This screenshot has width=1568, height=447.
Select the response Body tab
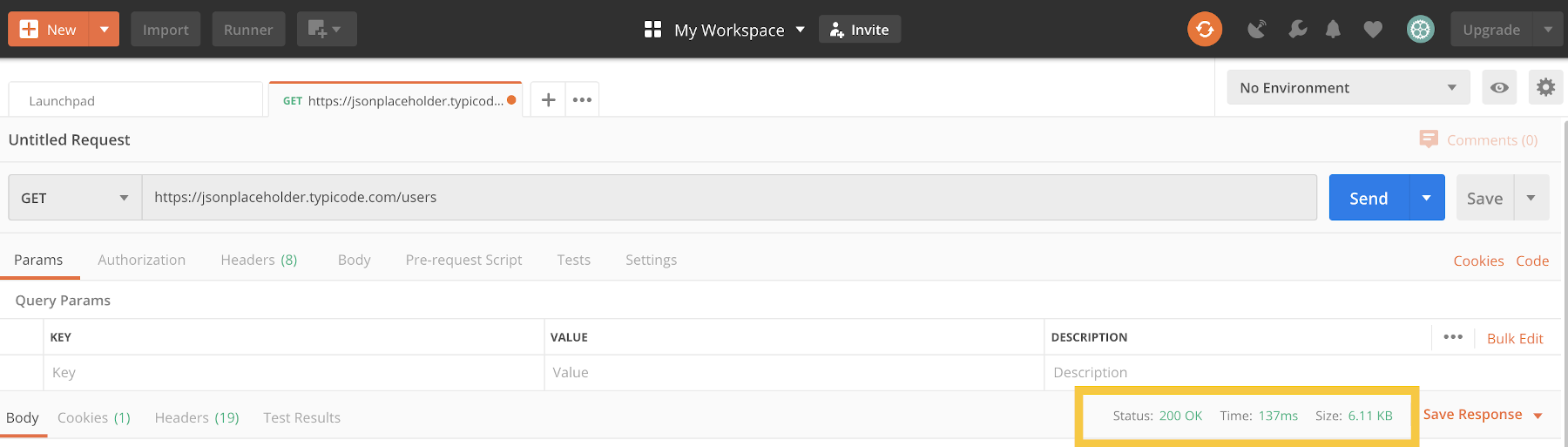pos(23,417)
